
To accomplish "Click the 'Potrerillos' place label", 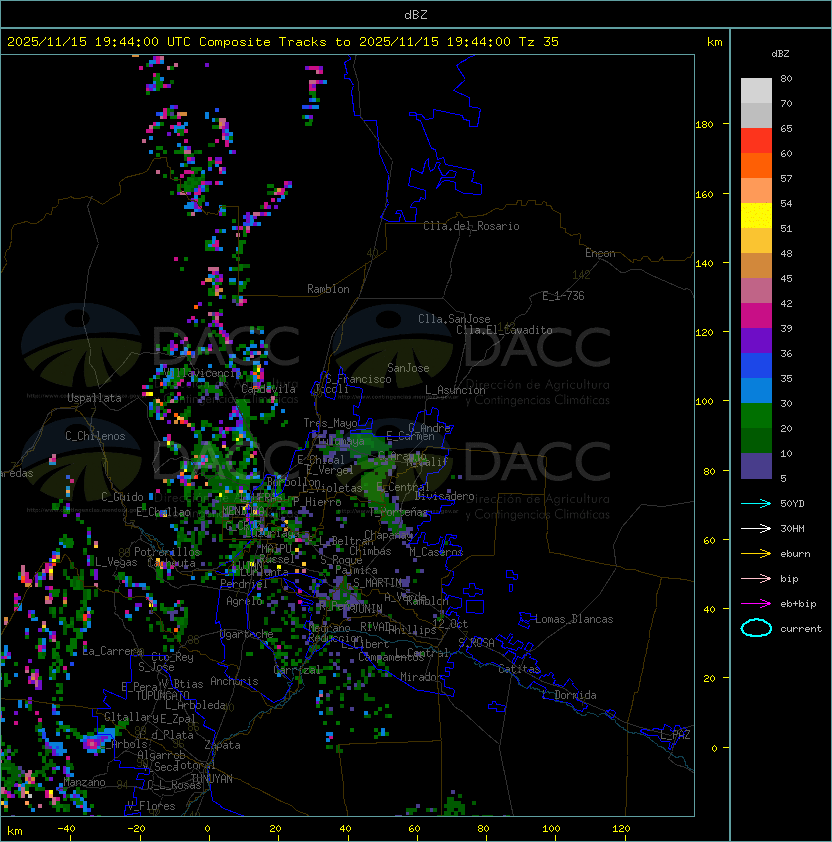I will click(x=167, y=552).
